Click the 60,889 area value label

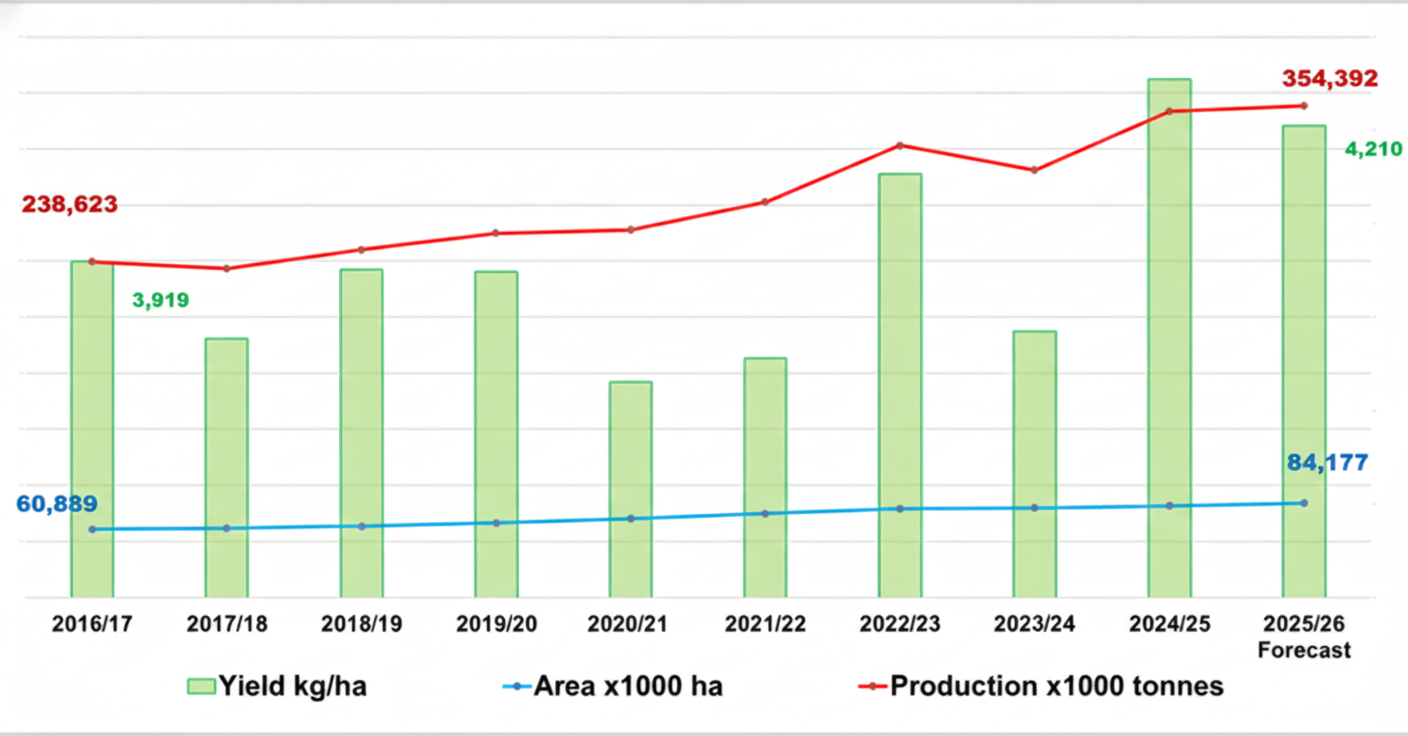55,505
